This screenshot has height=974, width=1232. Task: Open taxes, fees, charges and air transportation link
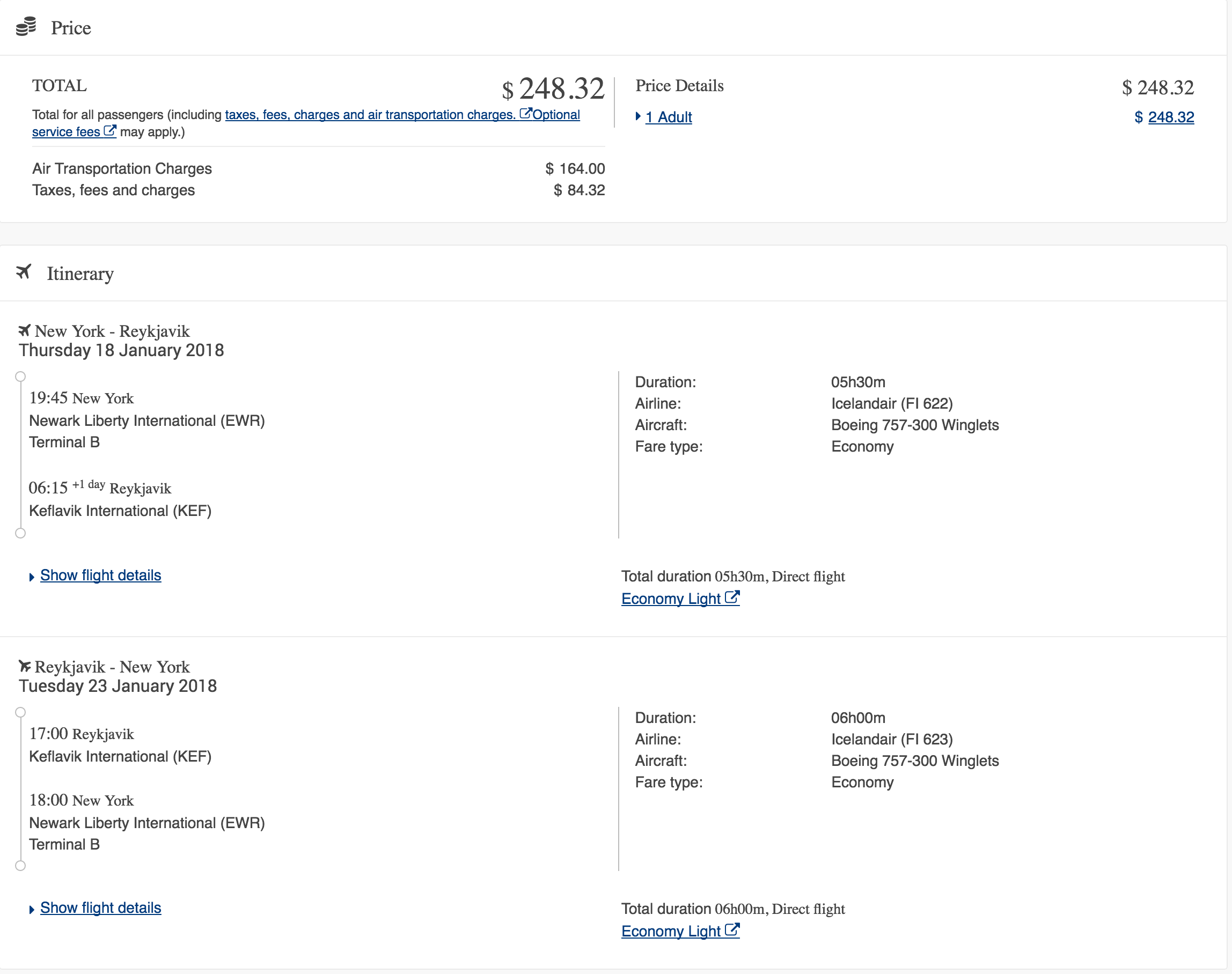pyautogui.click(x=371, y=115)
